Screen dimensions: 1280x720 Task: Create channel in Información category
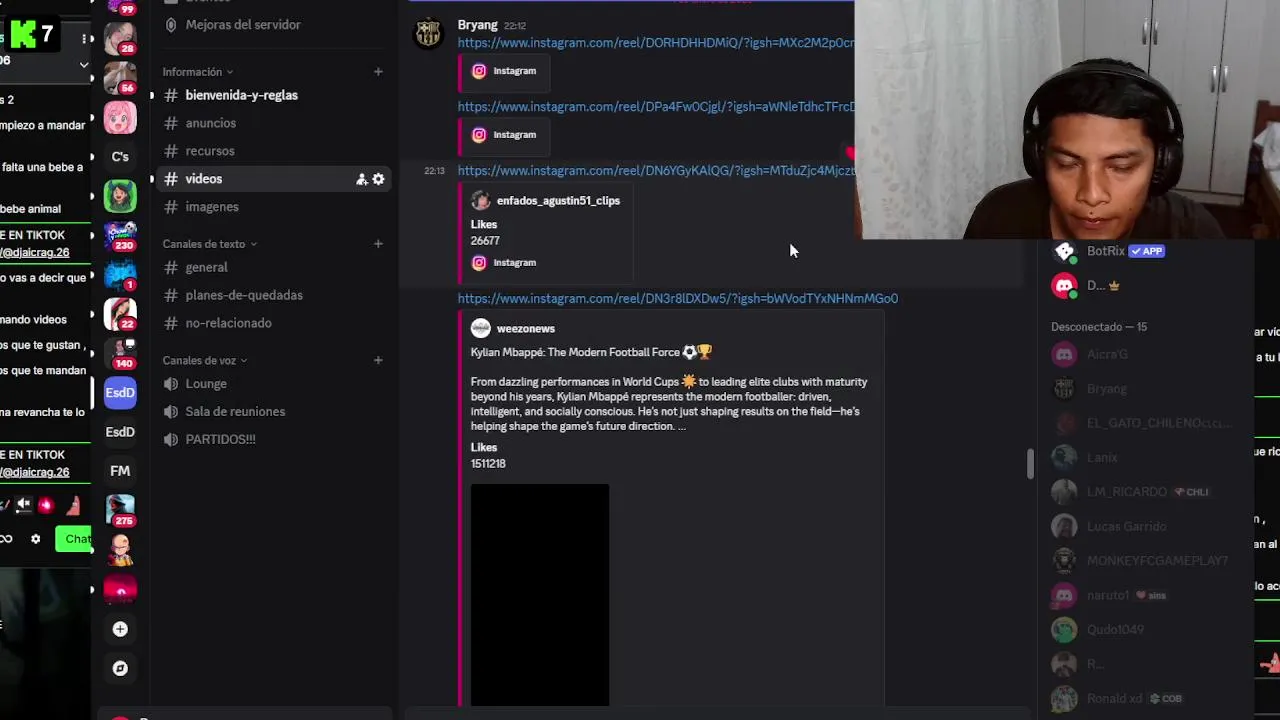click(x=378, y=72)
